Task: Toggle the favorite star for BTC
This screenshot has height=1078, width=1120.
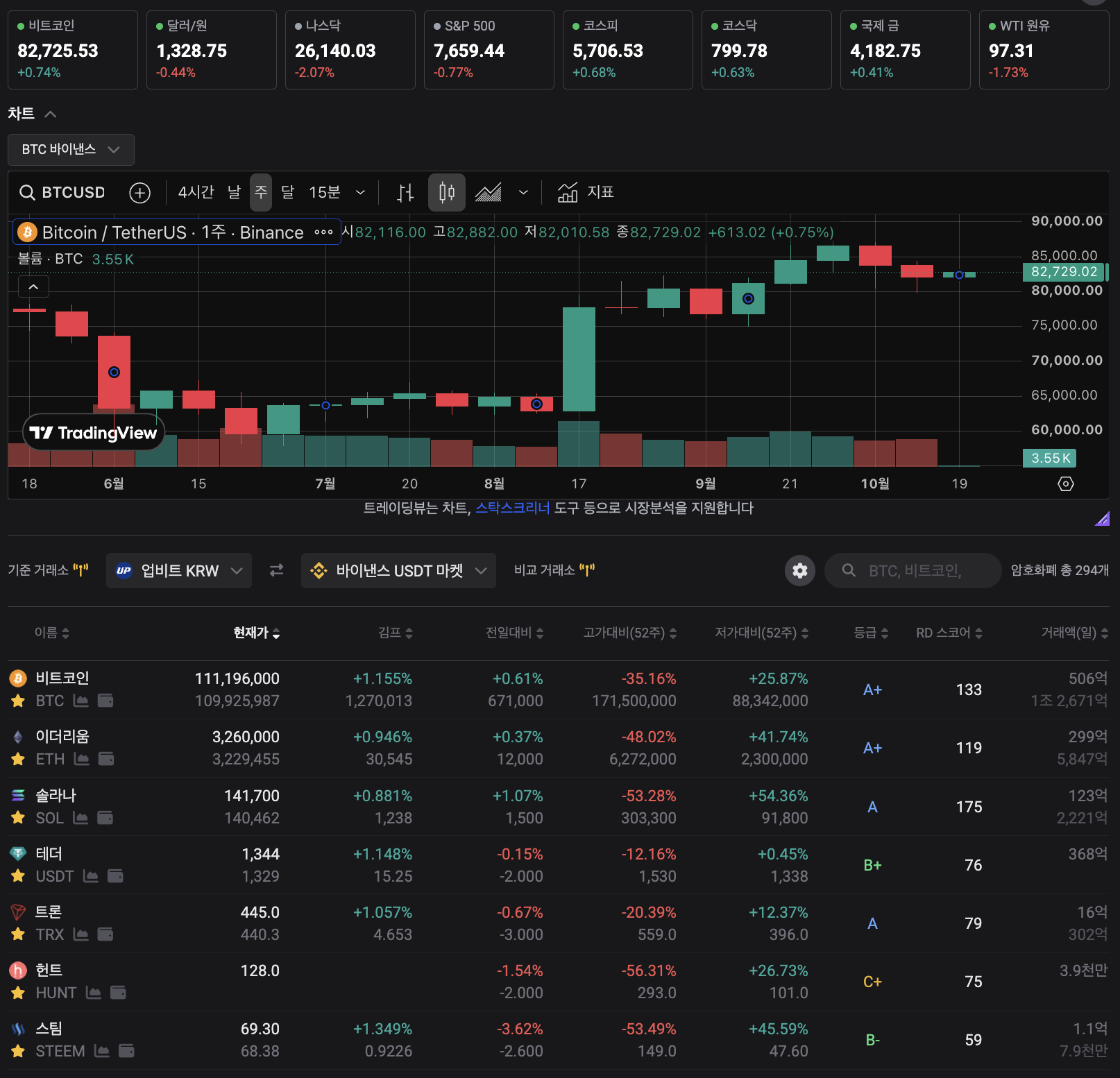Action: (18, 701)
